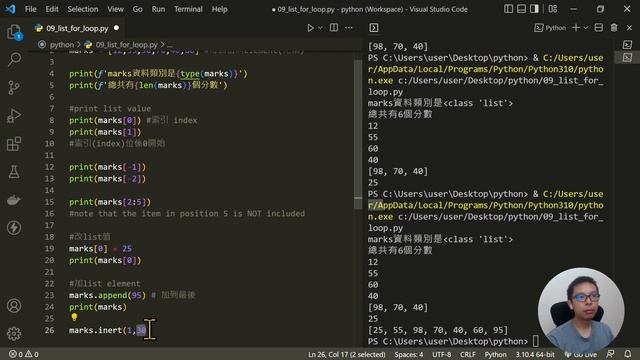The image size is (640, 360).
Task: Click the Python terminal label
Action: pyautogui.click(x=550, y=28)
